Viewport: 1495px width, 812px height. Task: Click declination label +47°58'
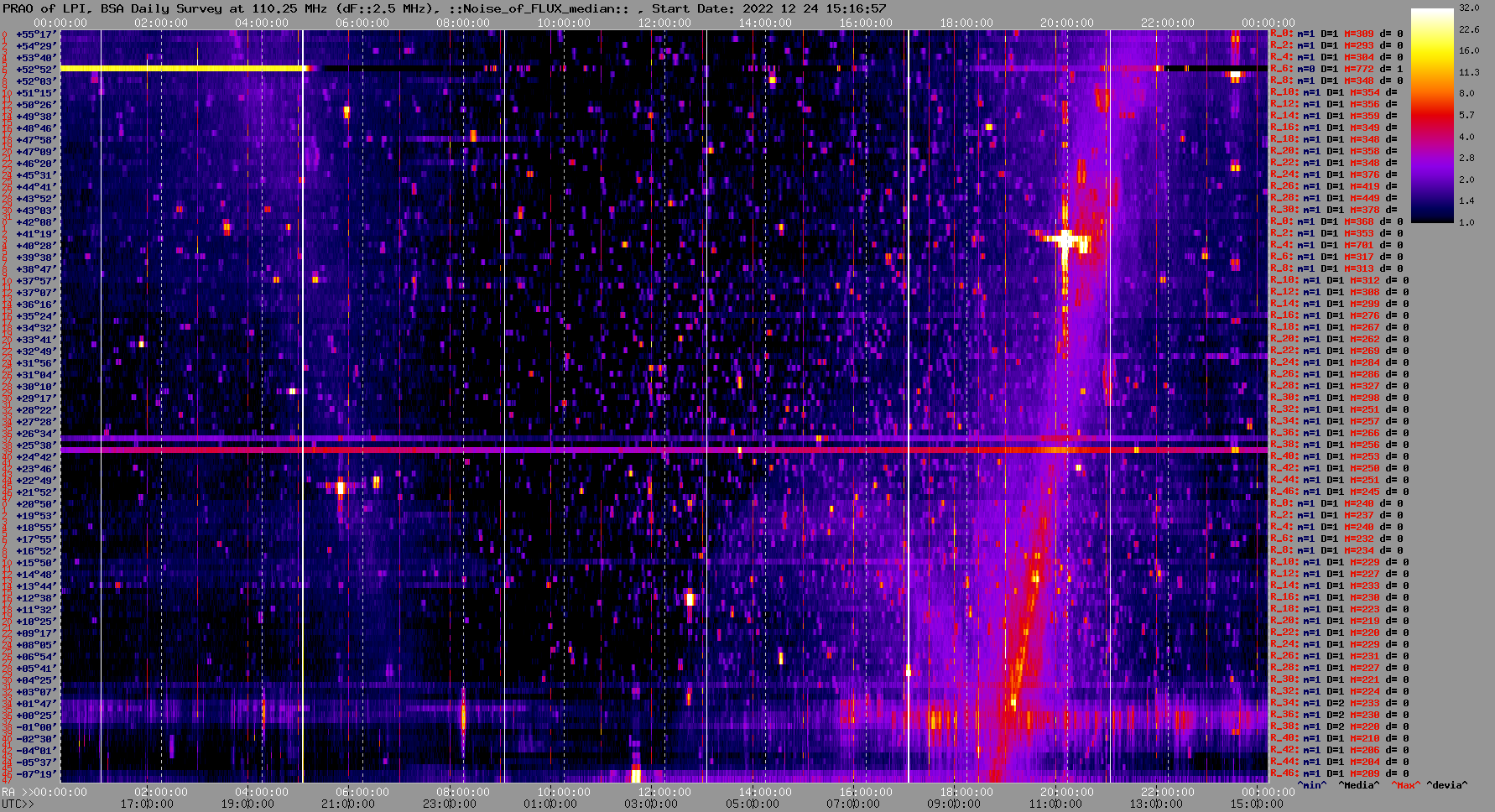click(36, 140)
